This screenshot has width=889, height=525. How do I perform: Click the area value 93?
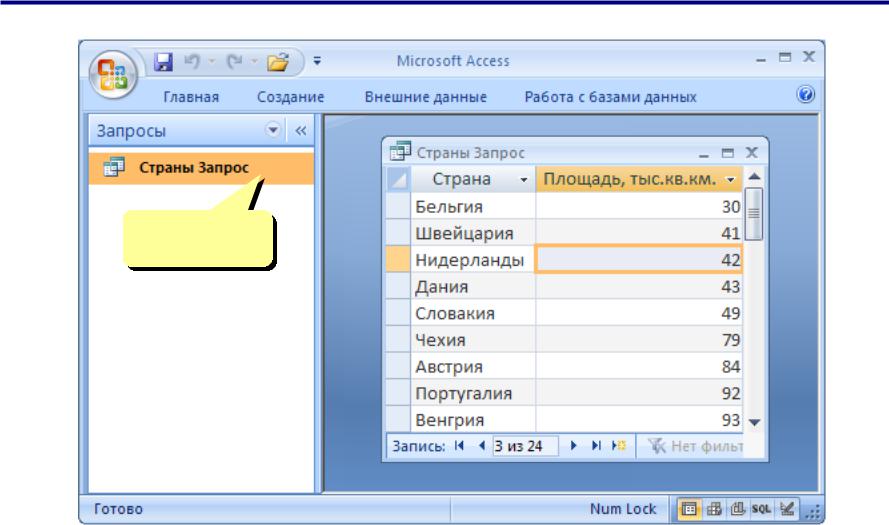(x=639, y=420)
